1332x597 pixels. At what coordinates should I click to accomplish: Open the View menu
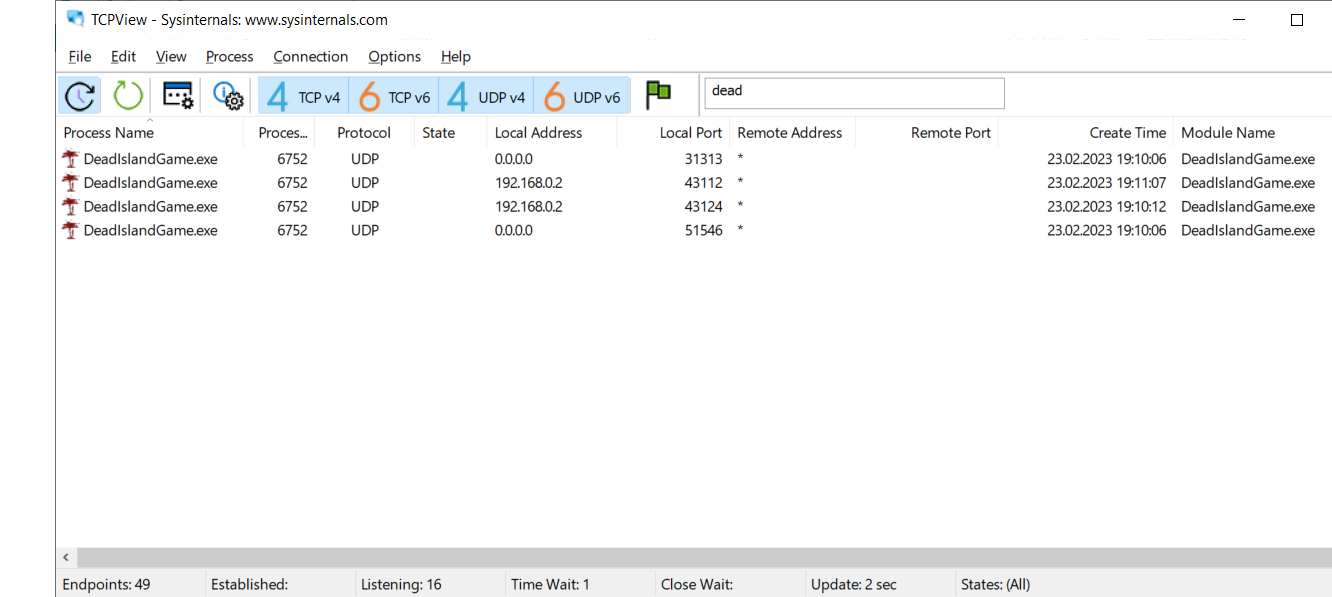pos(171,57)
